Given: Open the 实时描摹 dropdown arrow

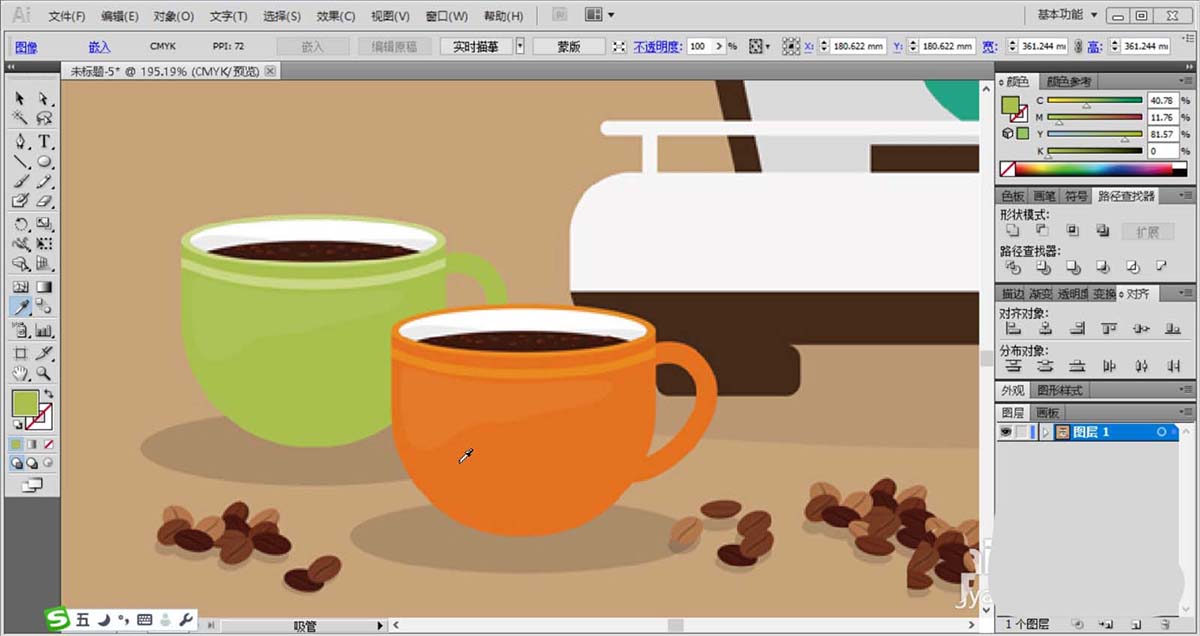Looking at the screenshot, I should (520, 46).
